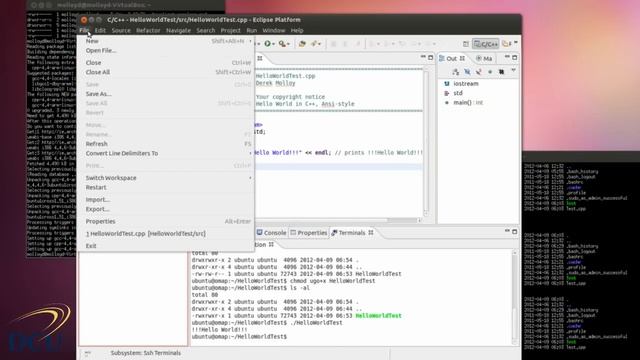Click the green Run button in toolbar

point(267,44)
